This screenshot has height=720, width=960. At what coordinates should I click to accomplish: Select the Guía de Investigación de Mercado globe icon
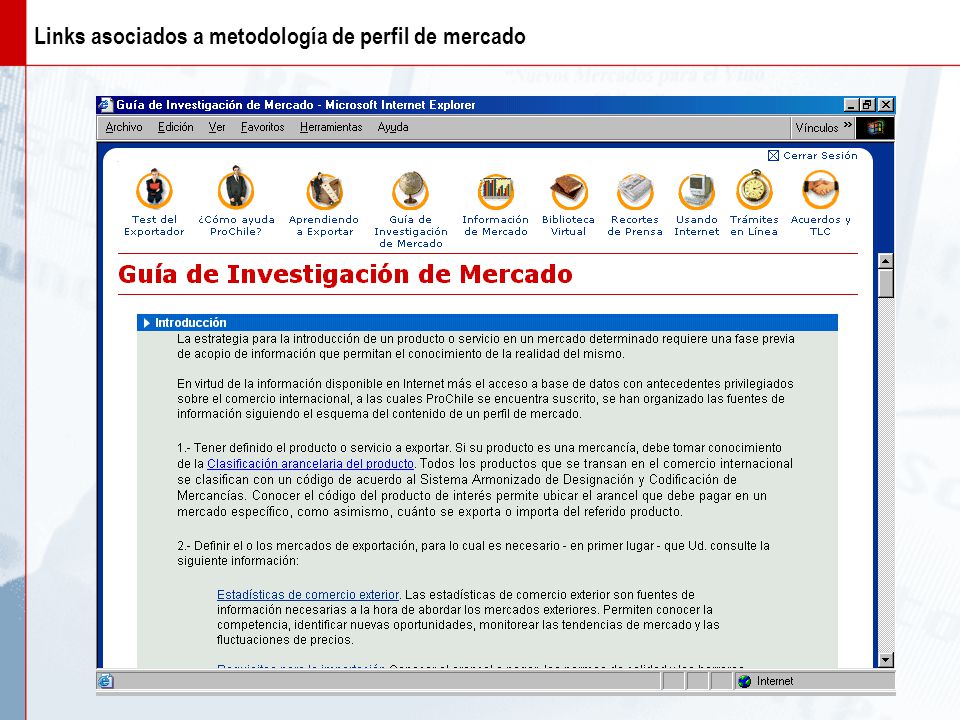pyautogui.click(x=410, y=190)
